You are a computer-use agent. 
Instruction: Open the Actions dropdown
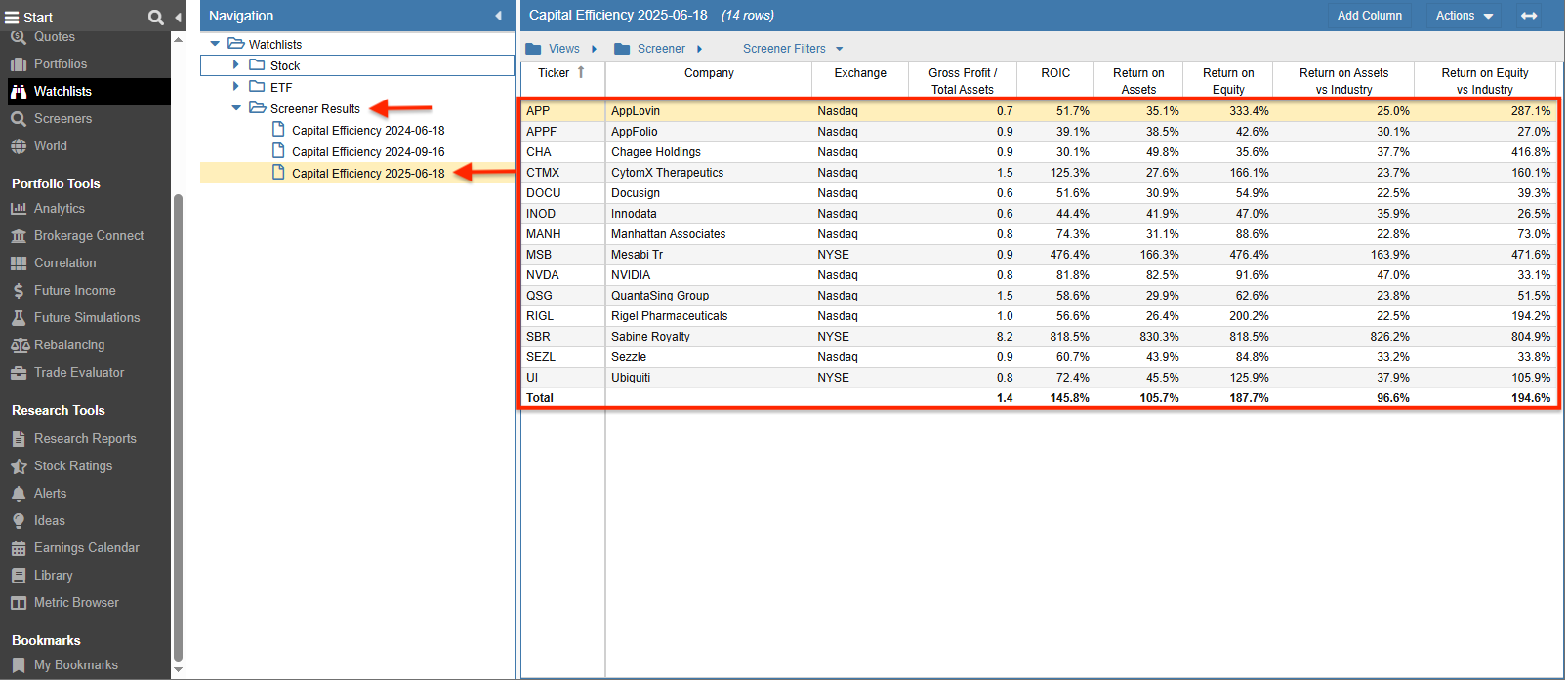[1465, 16]
